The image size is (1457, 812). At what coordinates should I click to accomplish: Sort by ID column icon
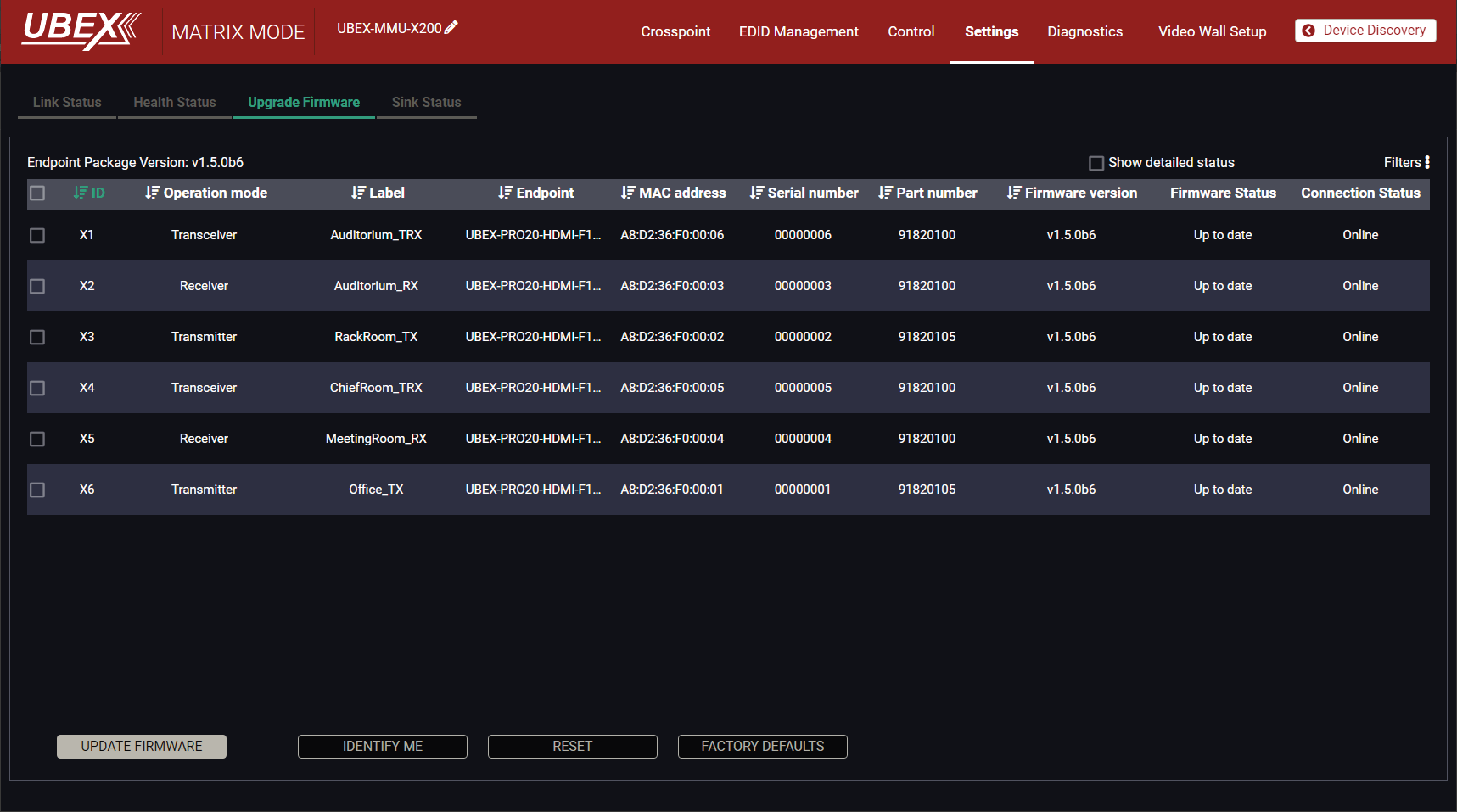(x=80, y=193)
